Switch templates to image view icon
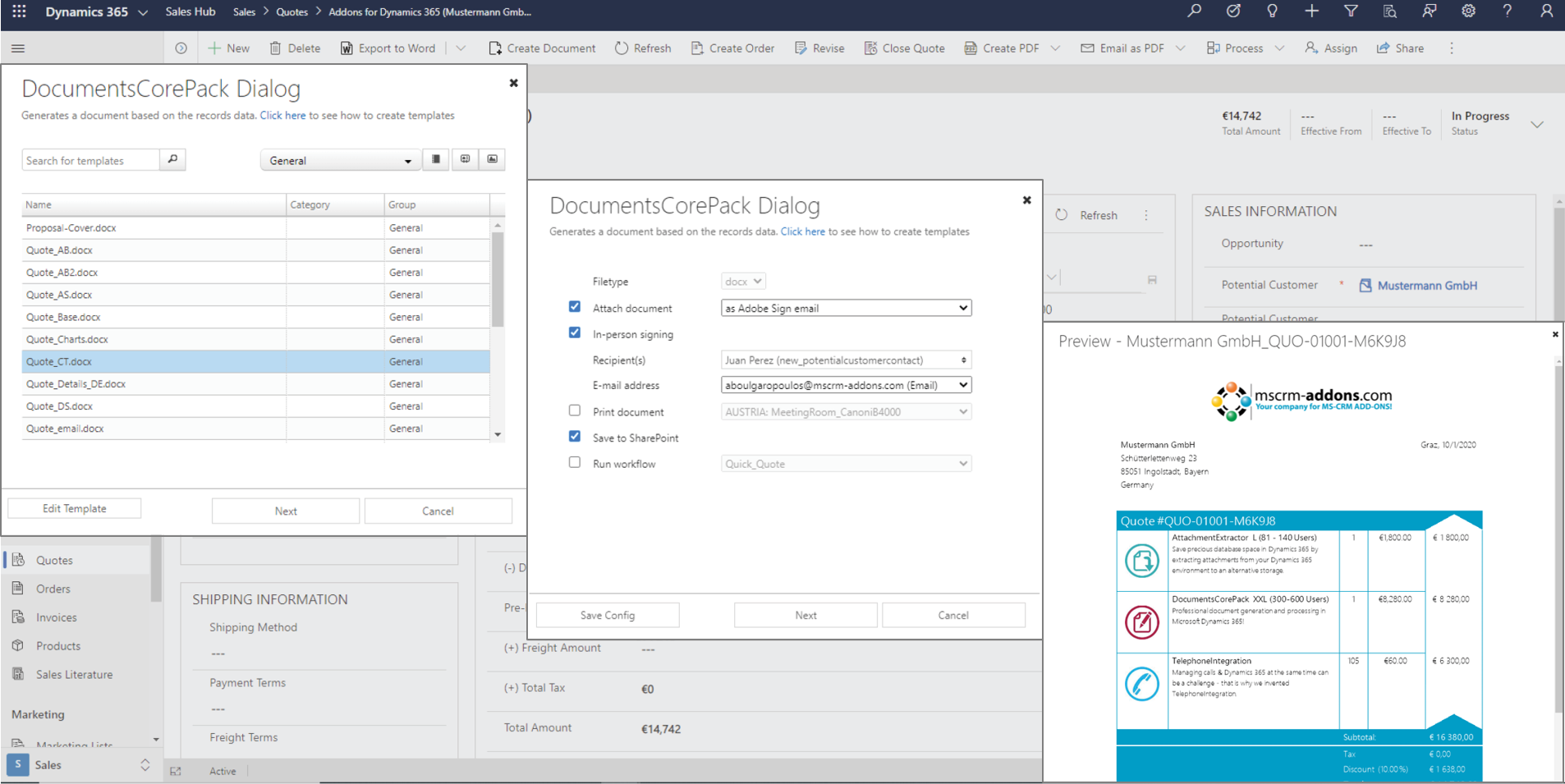 click(493, 159)
